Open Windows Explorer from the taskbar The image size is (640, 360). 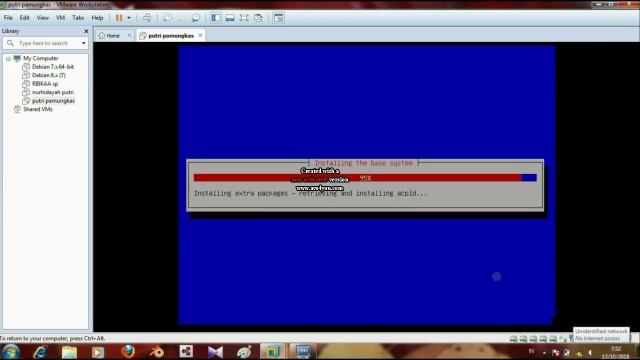click(x=69, y=352)
